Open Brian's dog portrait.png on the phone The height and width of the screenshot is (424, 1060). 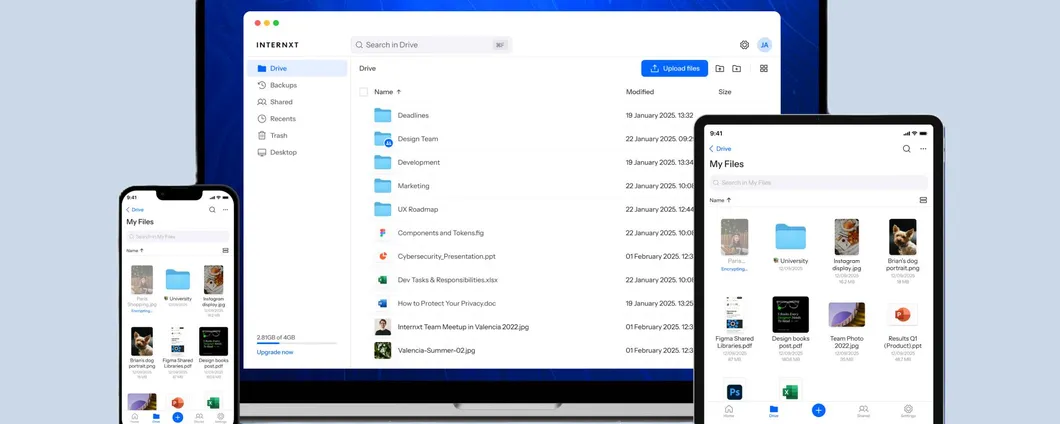(142, 347)
